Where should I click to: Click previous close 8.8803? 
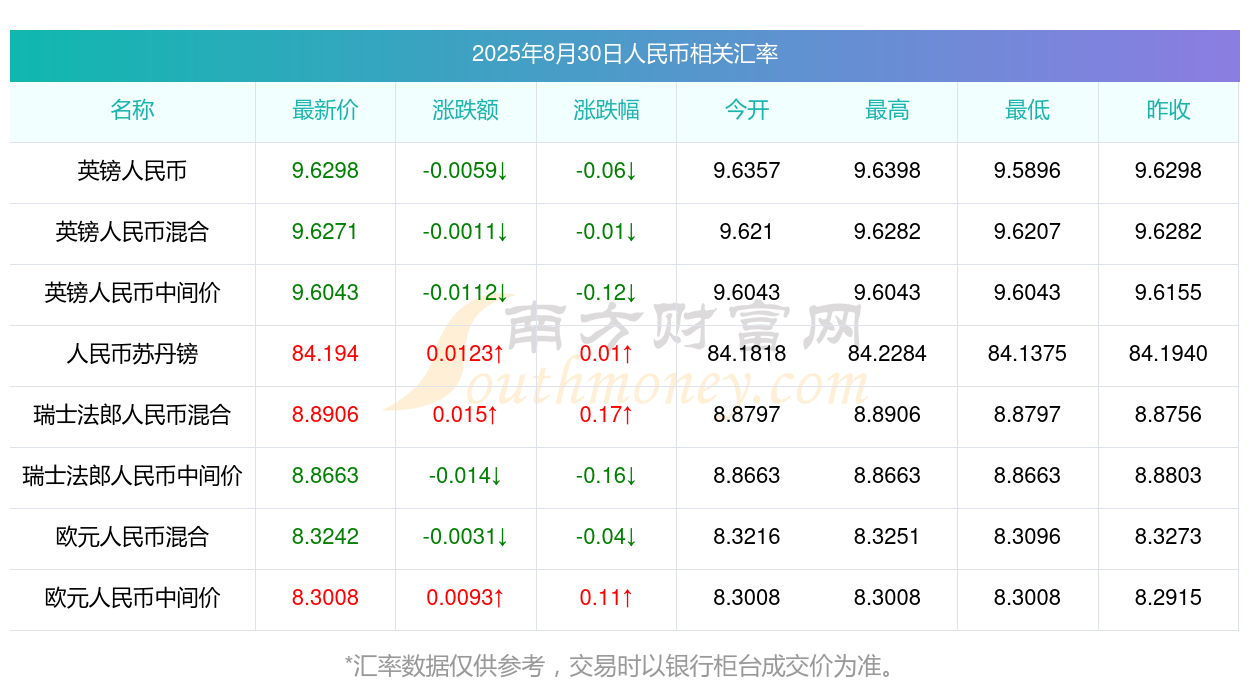tap(1168, 476)
